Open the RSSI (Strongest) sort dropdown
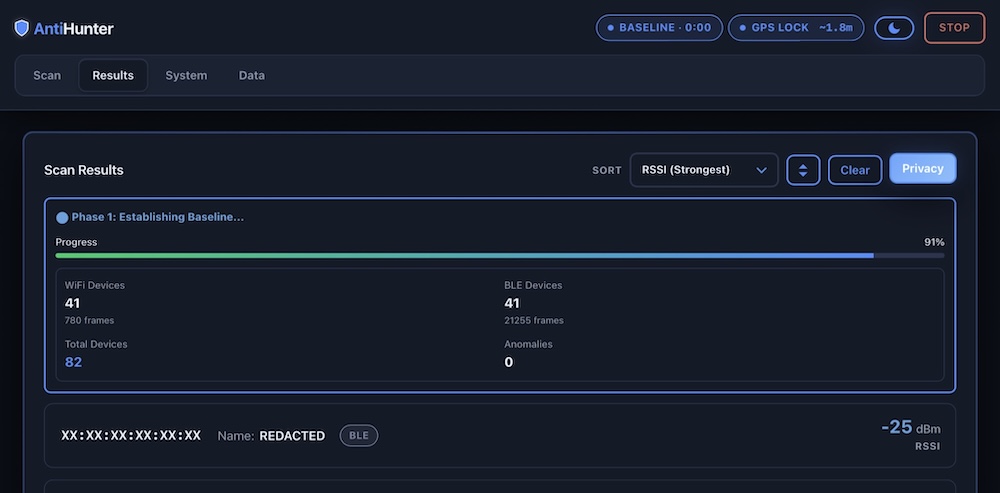The width and height of the screenshot is (1000, 493). [704, 170]
